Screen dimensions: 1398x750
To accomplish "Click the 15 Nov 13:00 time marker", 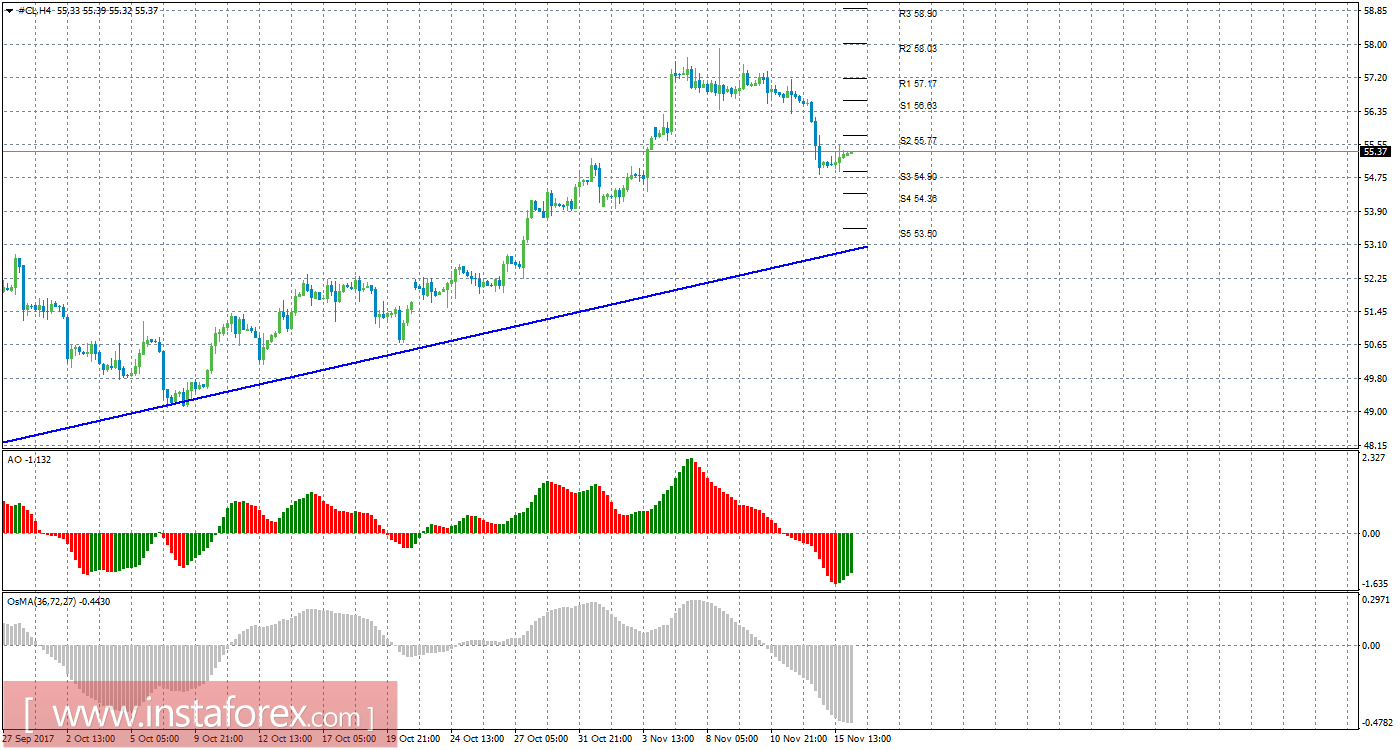I will pos(864,739).
